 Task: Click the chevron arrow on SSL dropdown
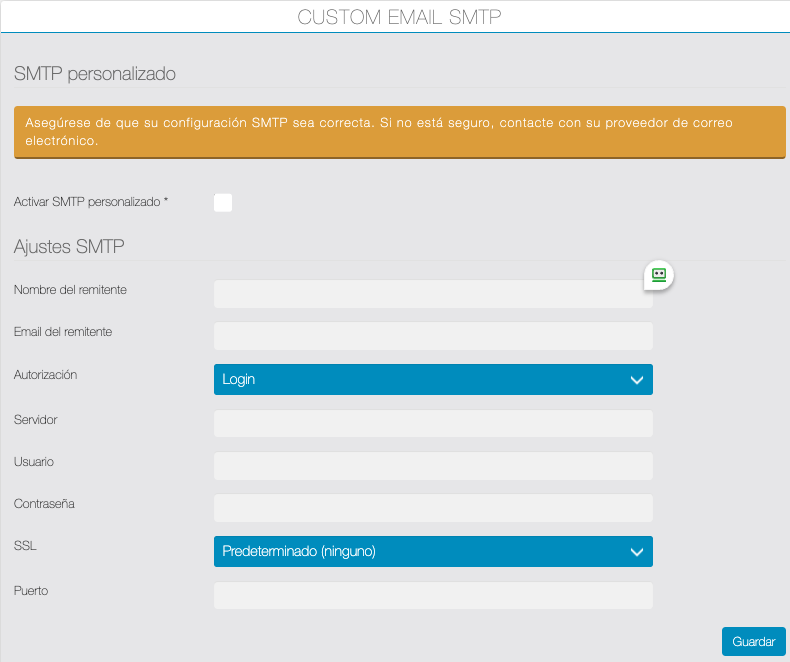[x=637, y=552]
